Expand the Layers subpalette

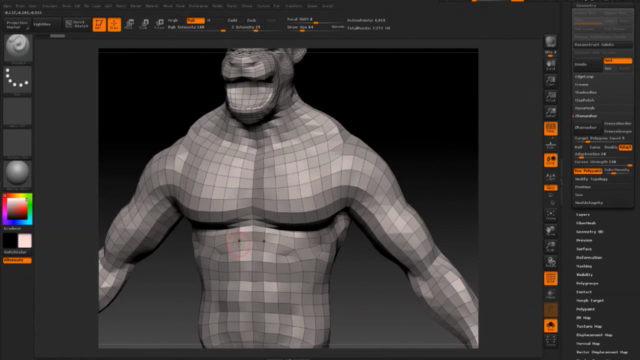click(583, 215)
